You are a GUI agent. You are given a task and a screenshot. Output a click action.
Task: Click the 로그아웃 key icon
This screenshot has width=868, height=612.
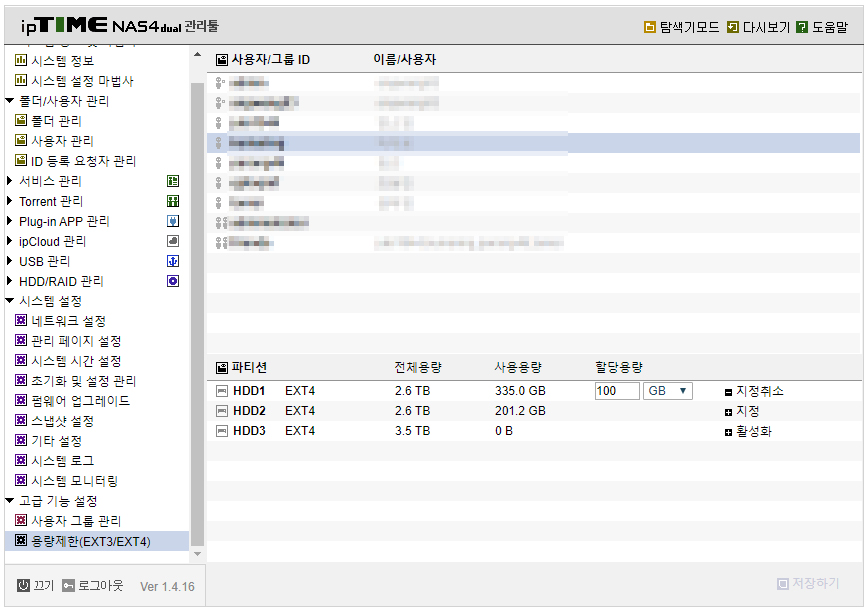tap(68, 585)
